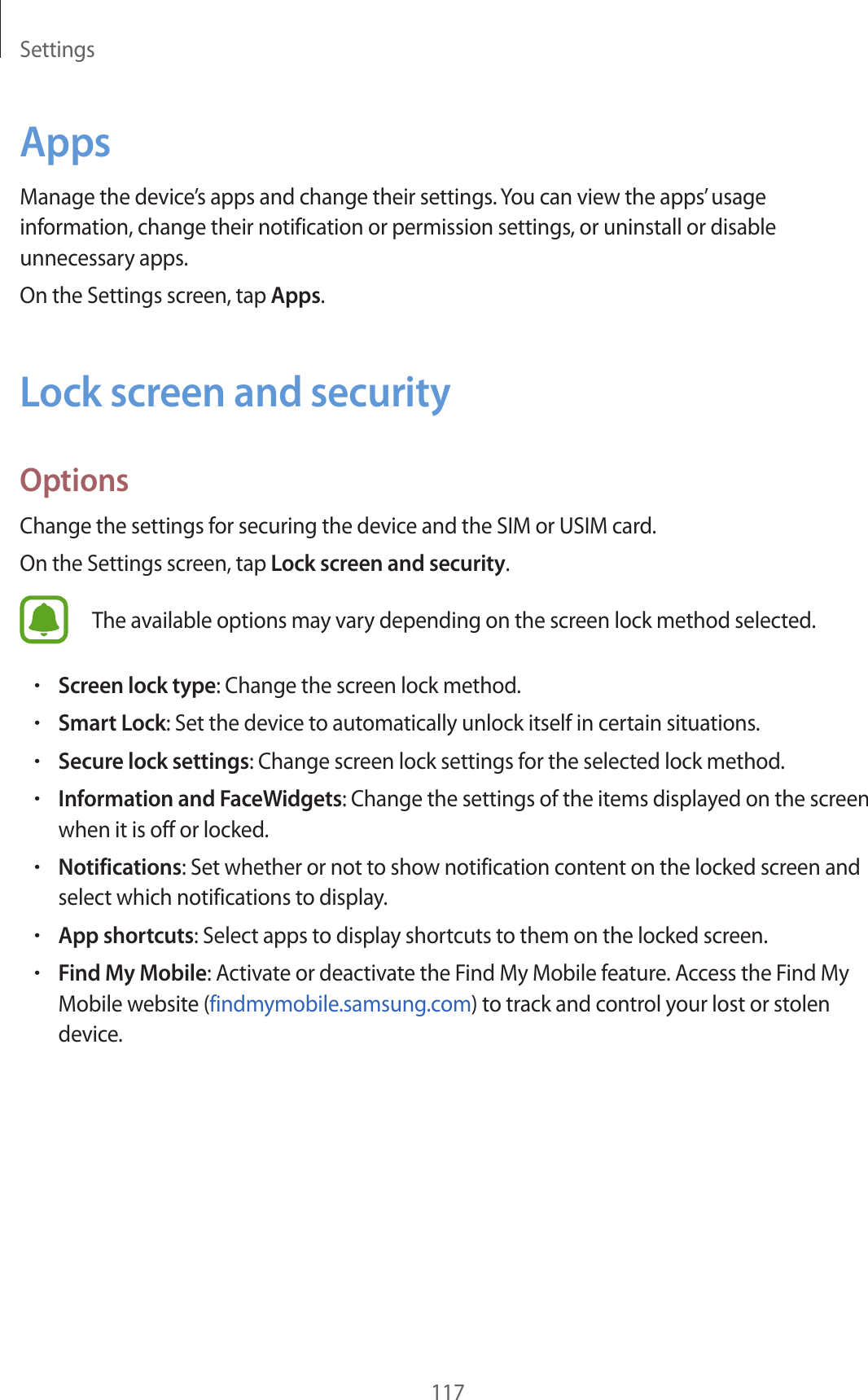Click the bullet before Screen lock type

[x=37, y=687]
